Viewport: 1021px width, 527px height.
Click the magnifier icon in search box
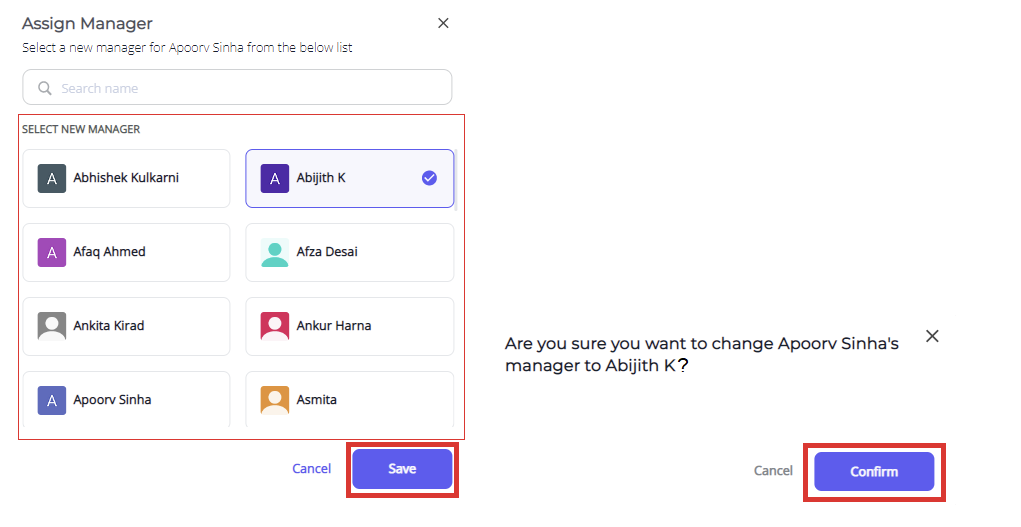pyautogui.click(x=44, y=88)
